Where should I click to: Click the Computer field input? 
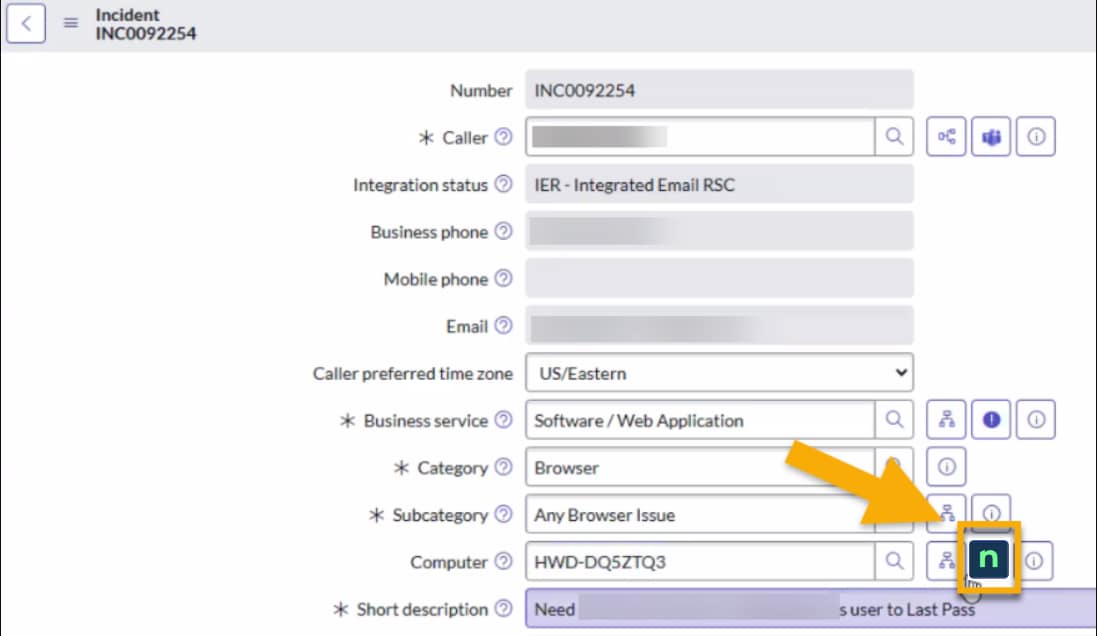pos(699,562)
